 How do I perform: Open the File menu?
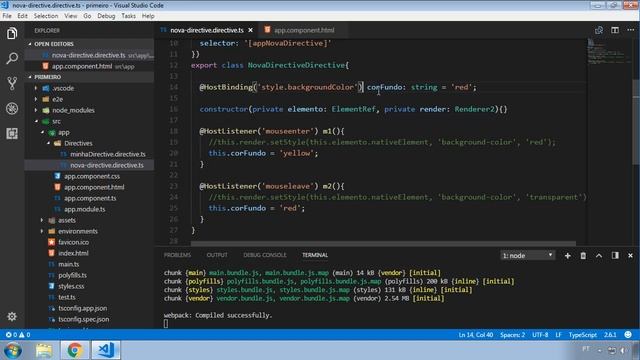(7, 16)
